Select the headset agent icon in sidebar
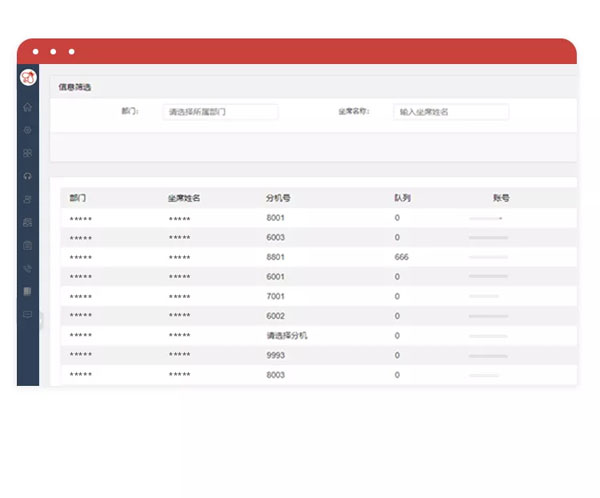600x498 pixels. tap(28, 176)
